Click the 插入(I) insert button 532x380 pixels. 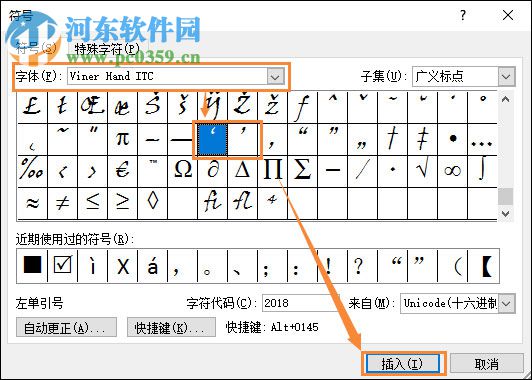coord(402,364)
